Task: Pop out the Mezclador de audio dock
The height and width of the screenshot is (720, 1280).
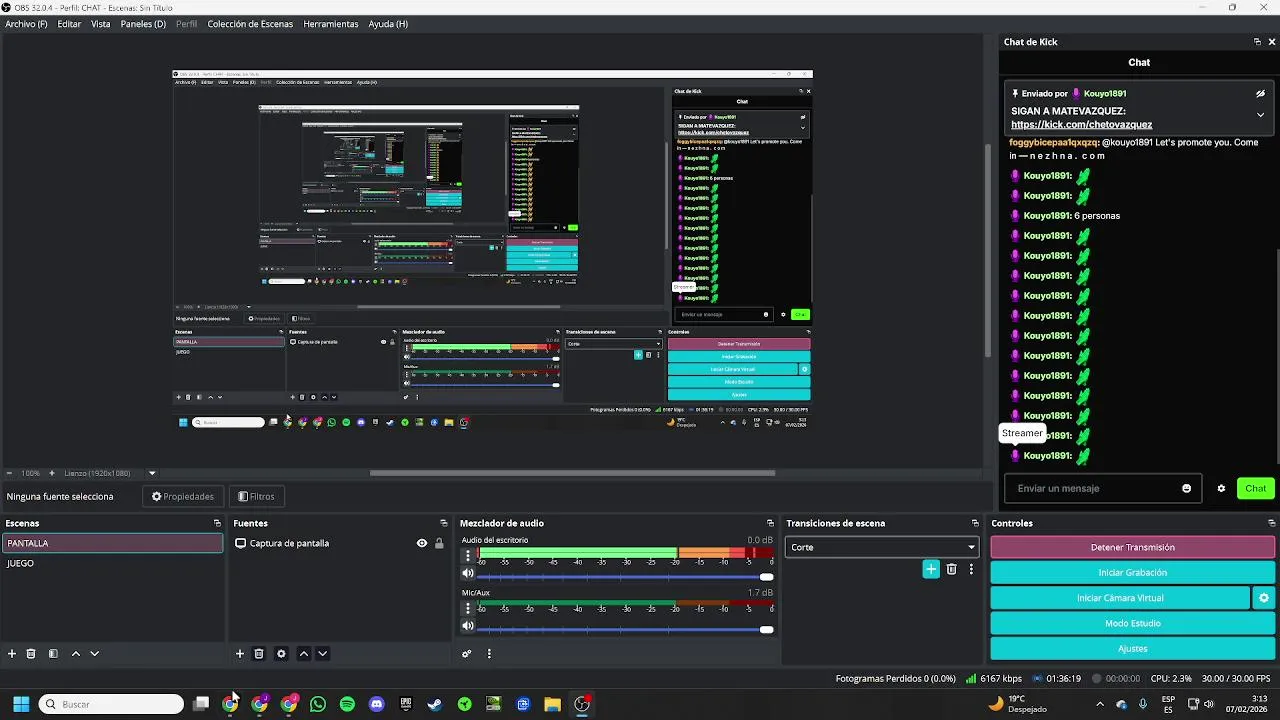Action: tap(770, 523)
